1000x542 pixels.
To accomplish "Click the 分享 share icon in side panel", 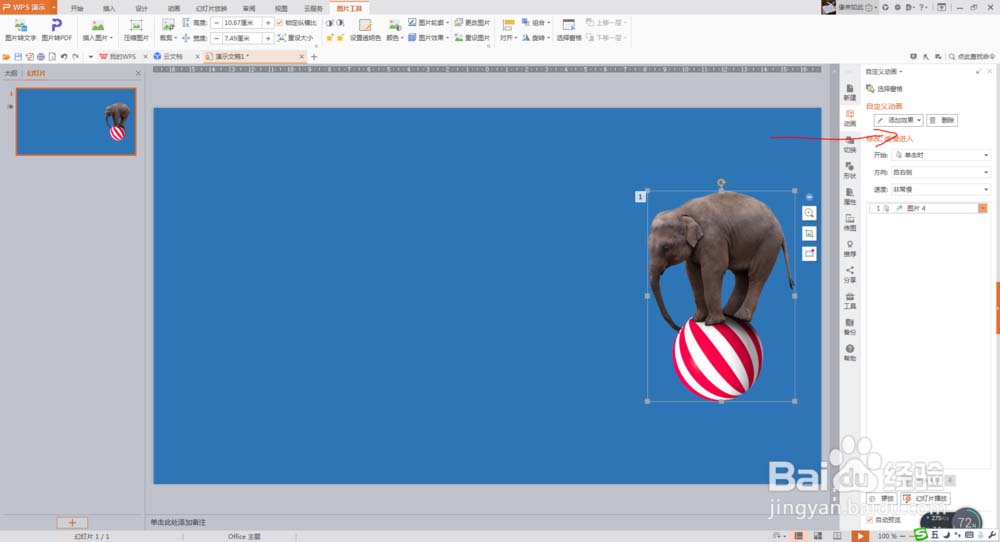I will tap(849, 275).
